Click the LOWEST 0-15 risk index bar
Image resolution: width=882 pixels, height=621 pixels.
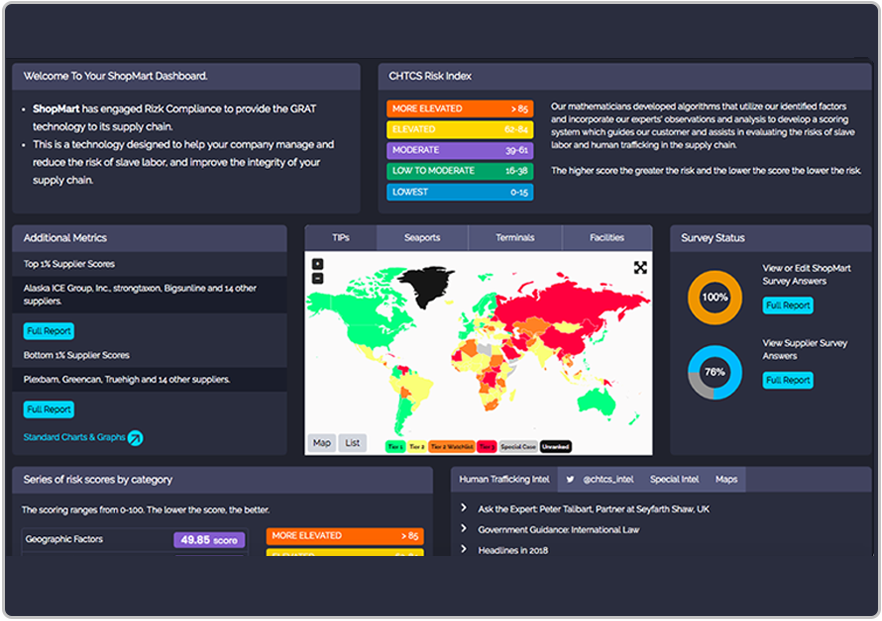(x=460, y=192)
